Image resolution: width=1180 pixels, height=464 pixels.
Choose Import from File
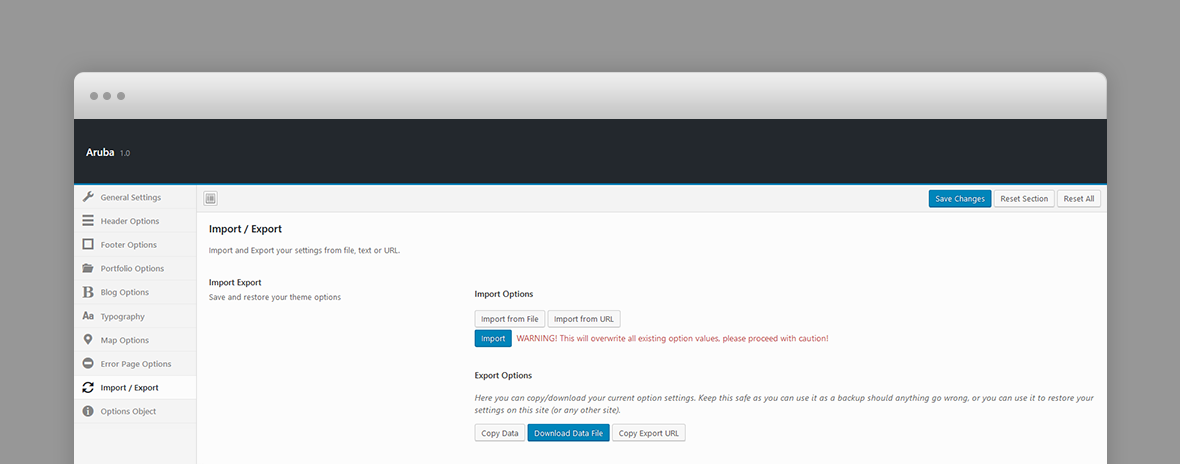point(509,319)
